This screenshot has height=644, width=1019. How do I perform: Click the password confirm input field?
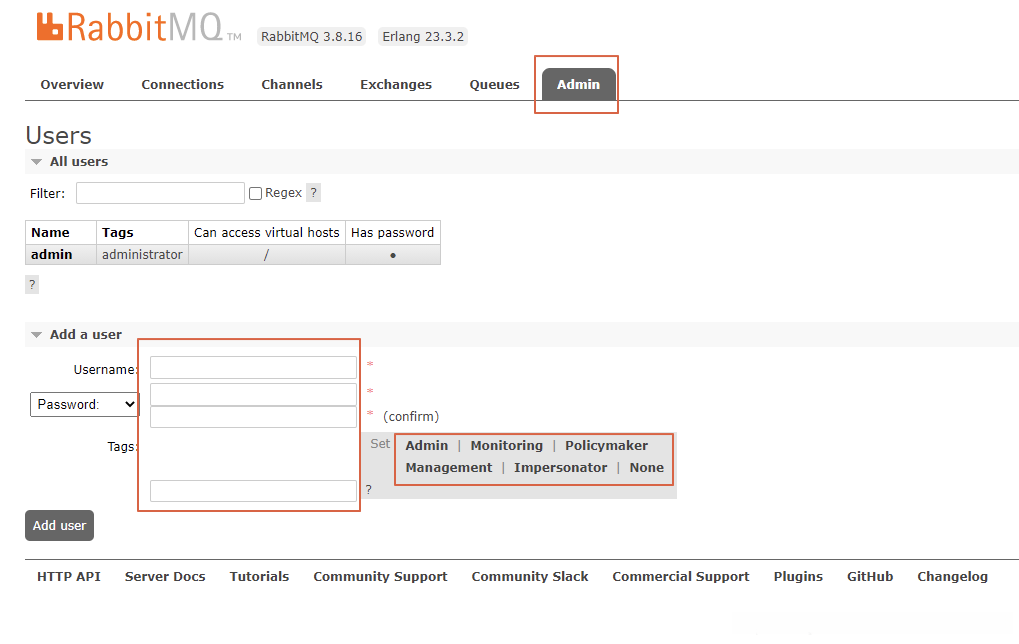(253, 417)
